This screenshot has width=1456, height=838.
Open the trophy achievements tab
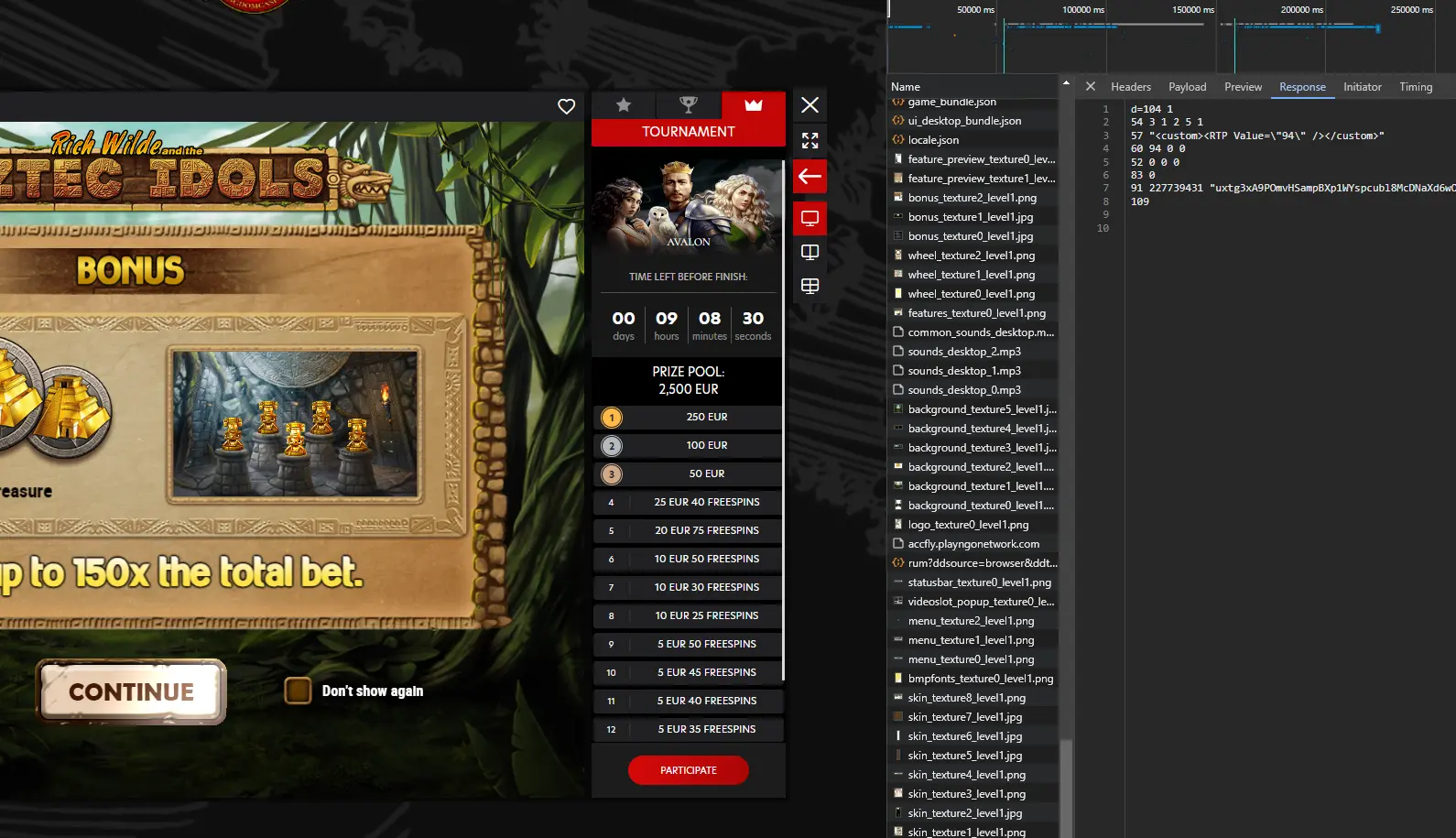689,104
